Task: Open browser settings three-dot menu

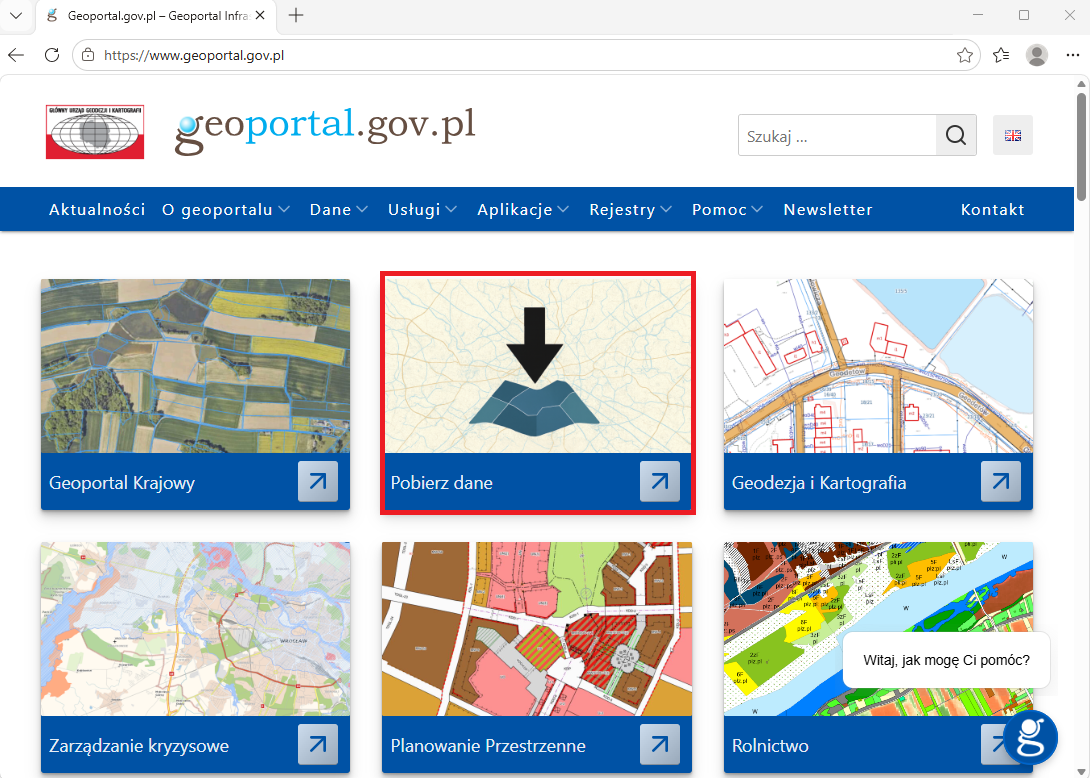Action: (1072, 55)
